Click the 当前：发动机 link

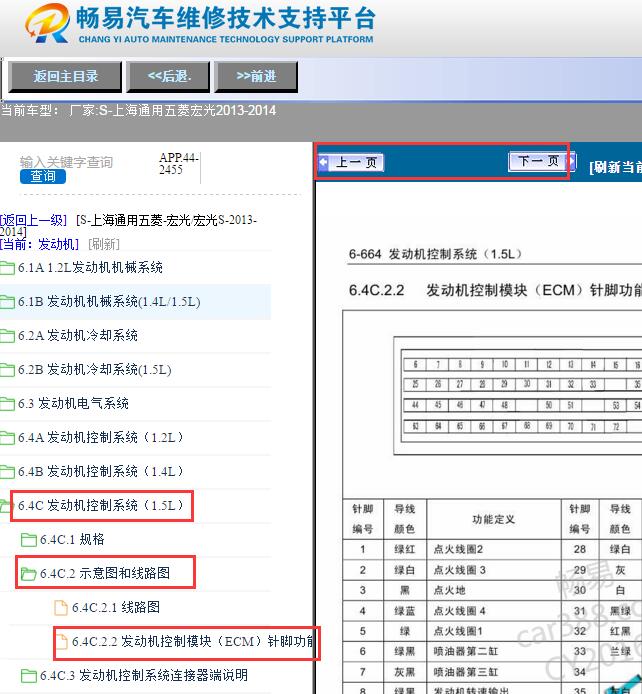click(x=40, y=244)
